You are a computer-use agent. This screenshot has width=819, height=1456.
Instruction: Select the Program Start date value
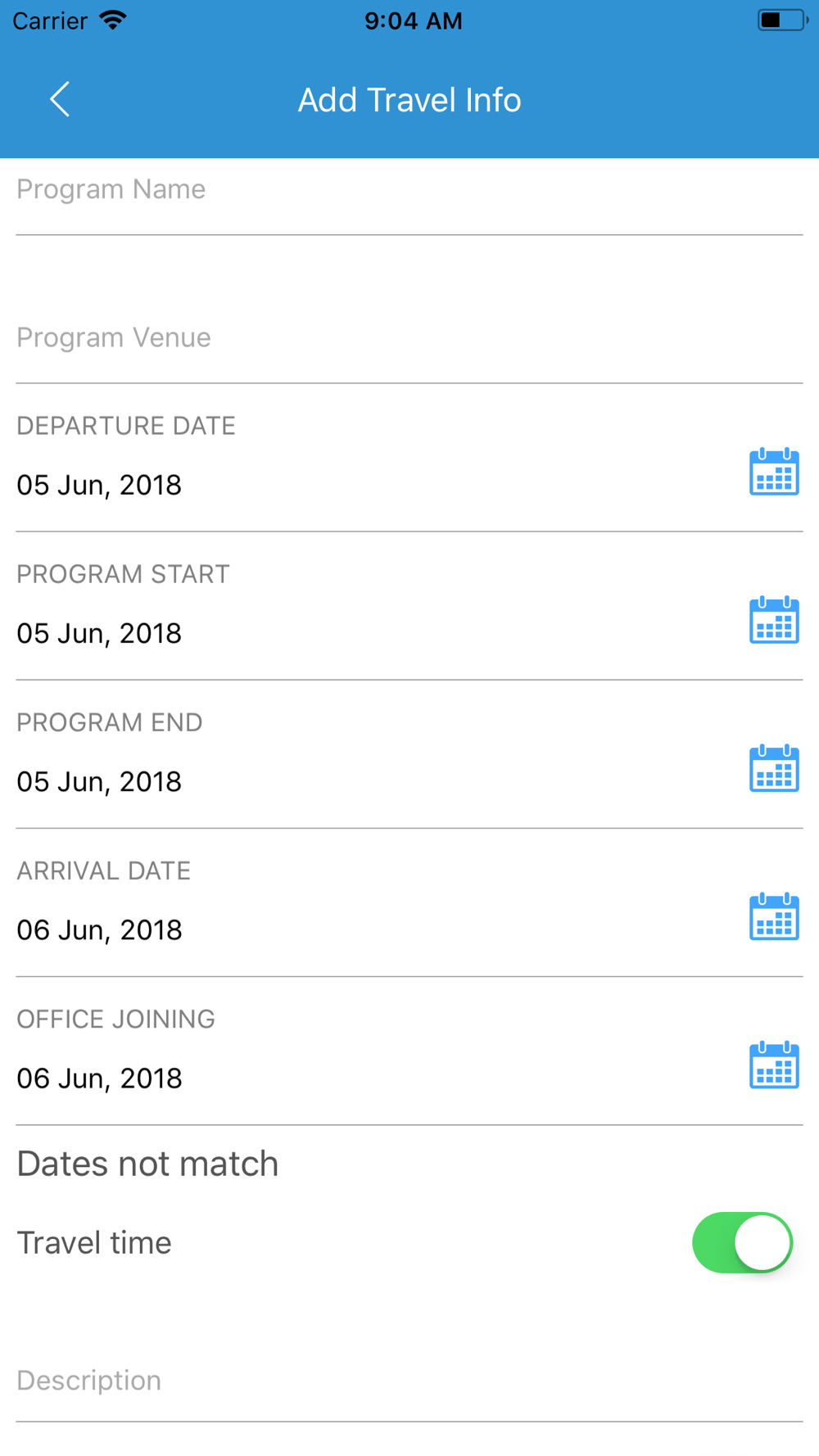pyautogui.click(x=99, y=633)
